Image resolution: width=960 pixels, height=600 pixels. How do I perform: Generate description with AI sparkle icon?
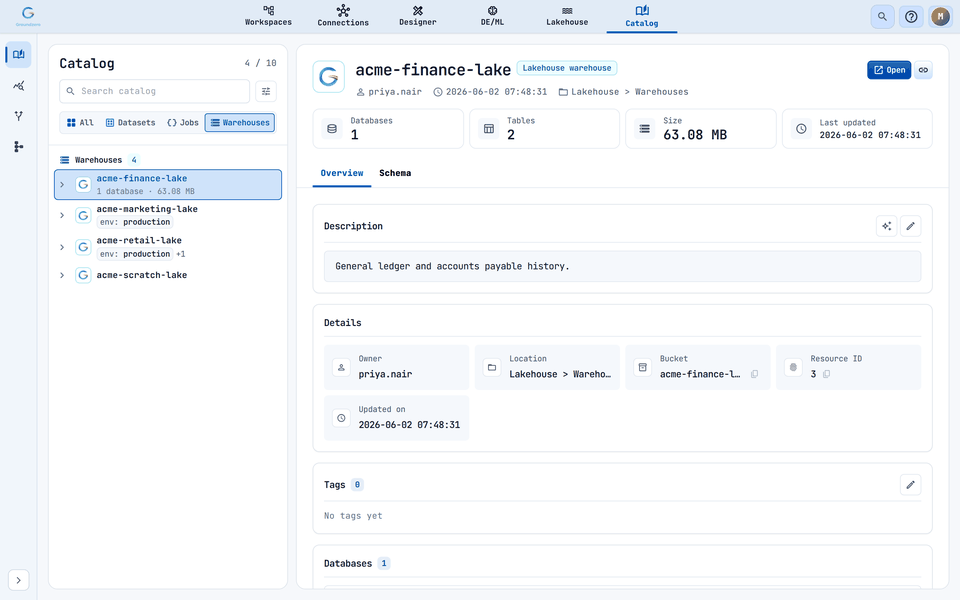click(x=887, y=226)
